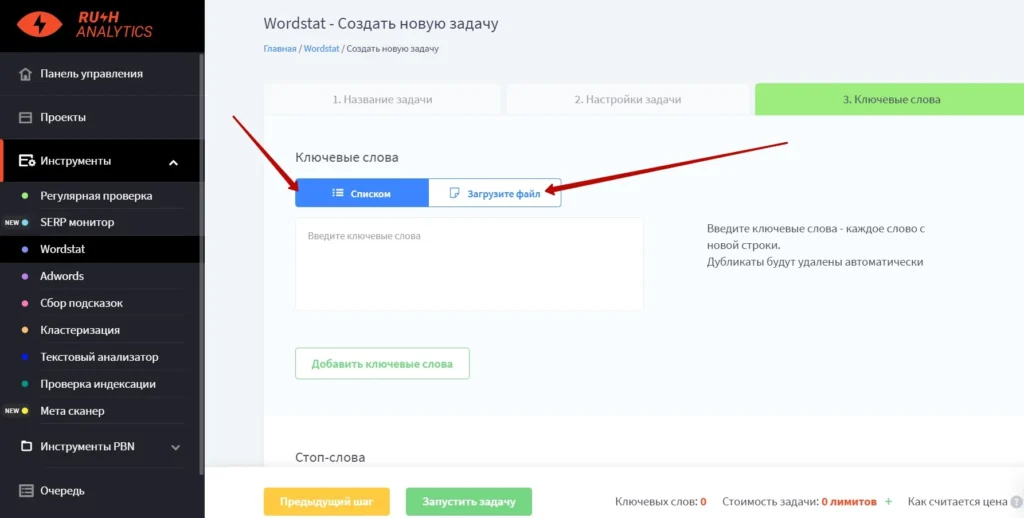Open Сбор подсказок tool

82,303
